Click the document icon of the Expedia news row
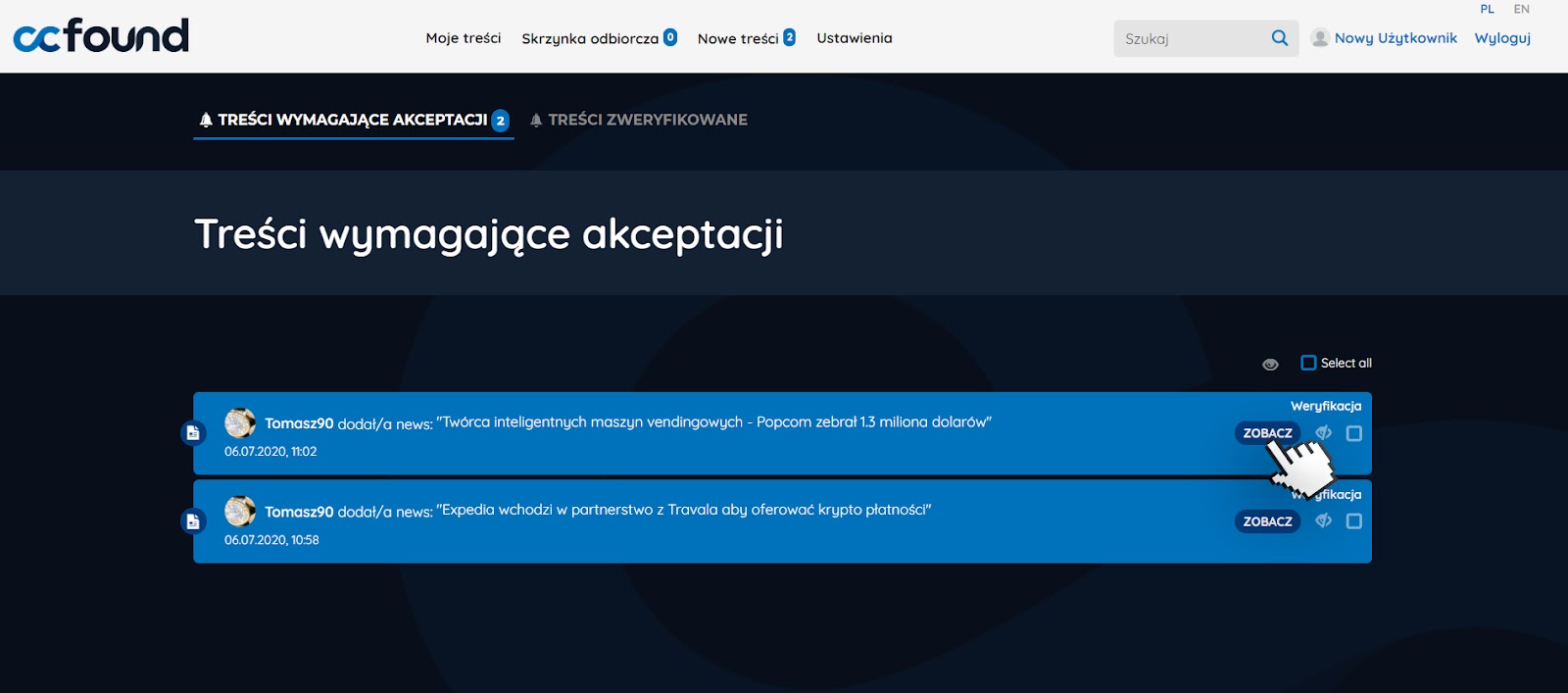 [193, 521]
